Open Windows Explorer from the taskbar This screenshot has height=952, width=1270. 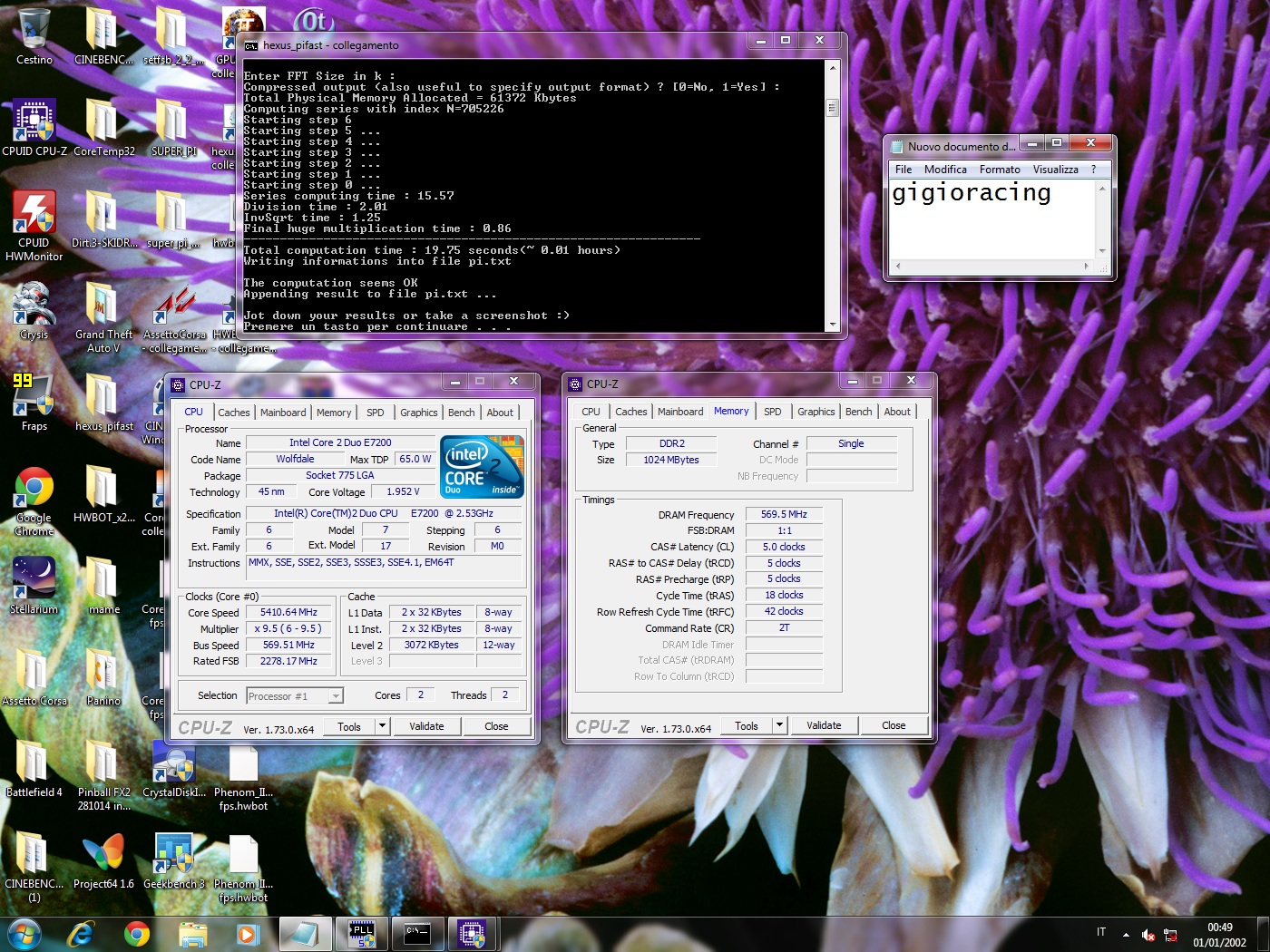point(192,934)
